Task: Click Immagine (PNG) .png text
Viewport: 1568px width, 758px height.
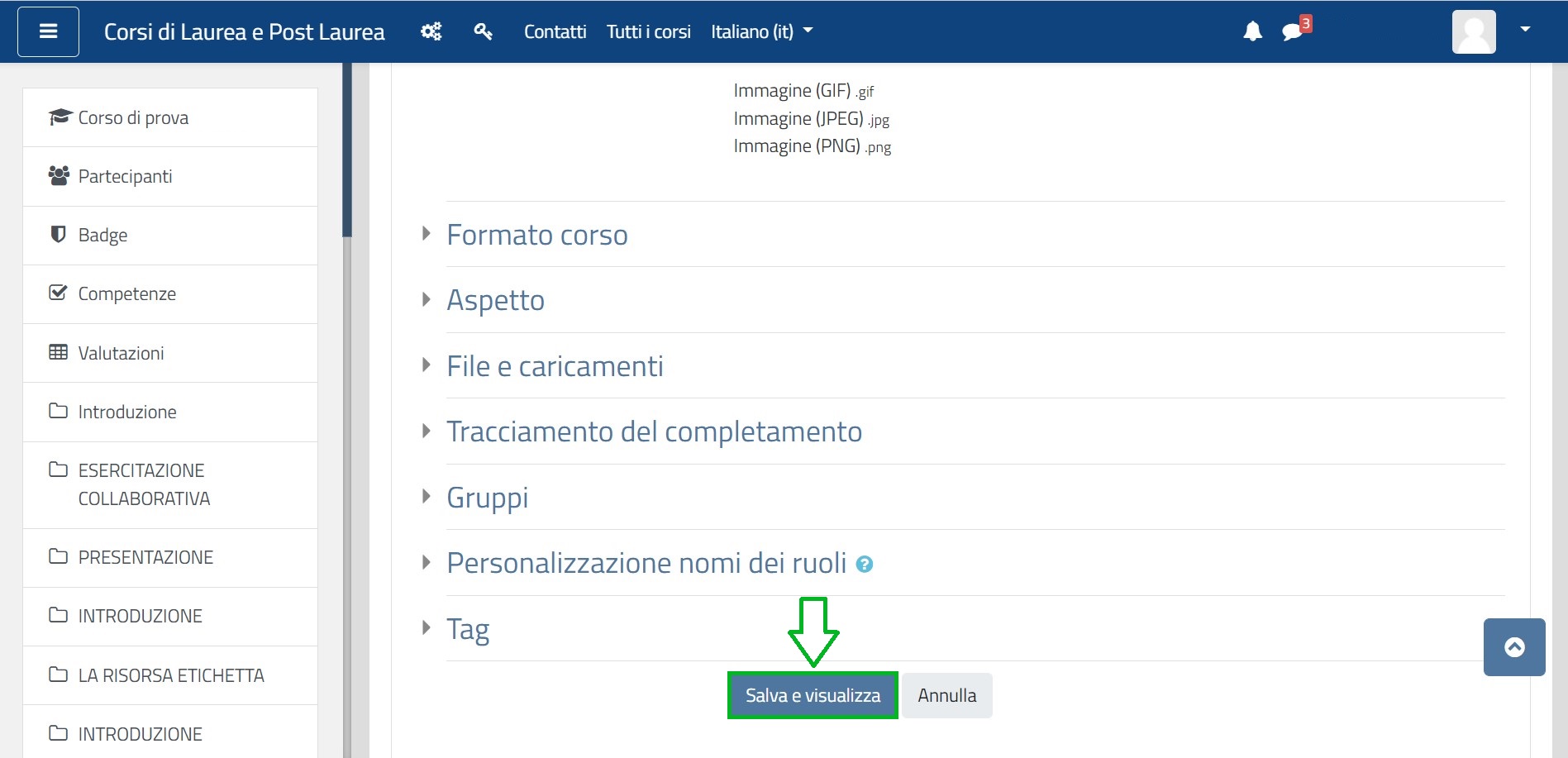Action: point(813,146)
